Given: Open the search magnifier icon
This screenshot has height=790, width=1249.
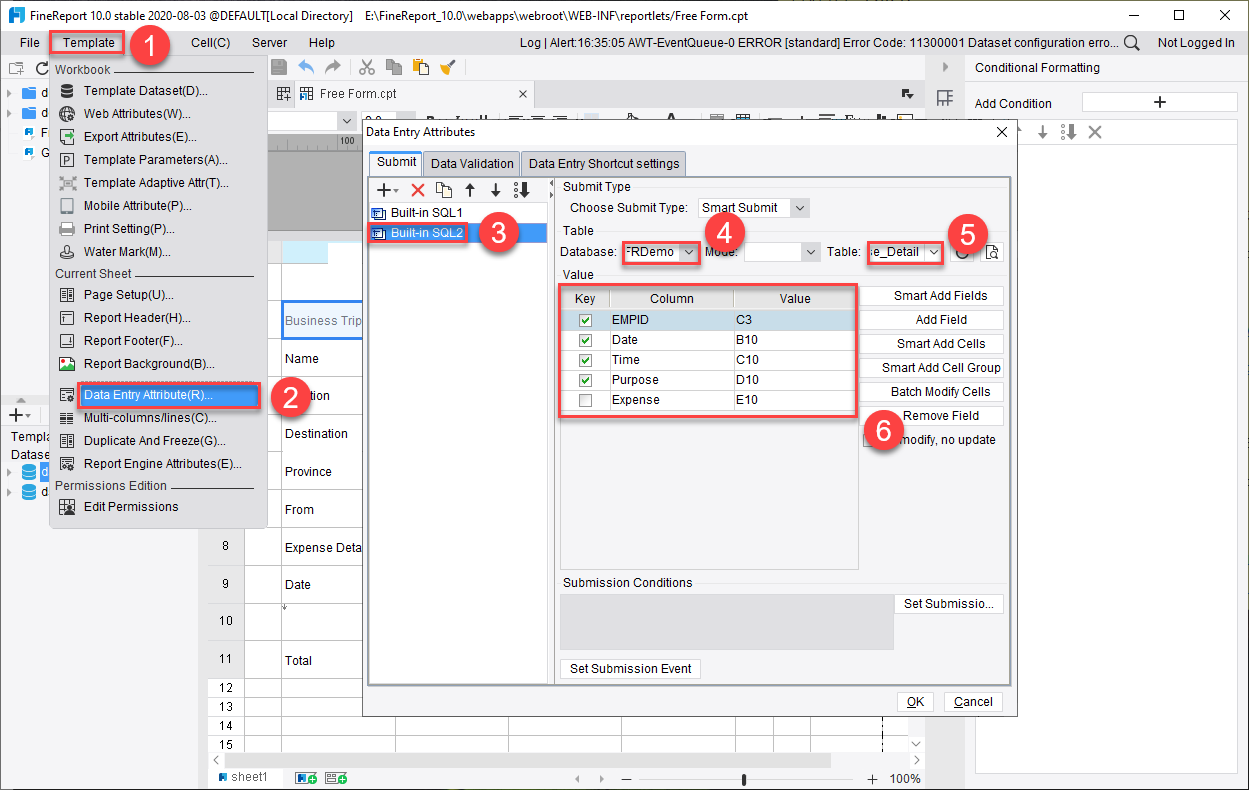Looking at the screenshot, I should tap(1131, 43).
